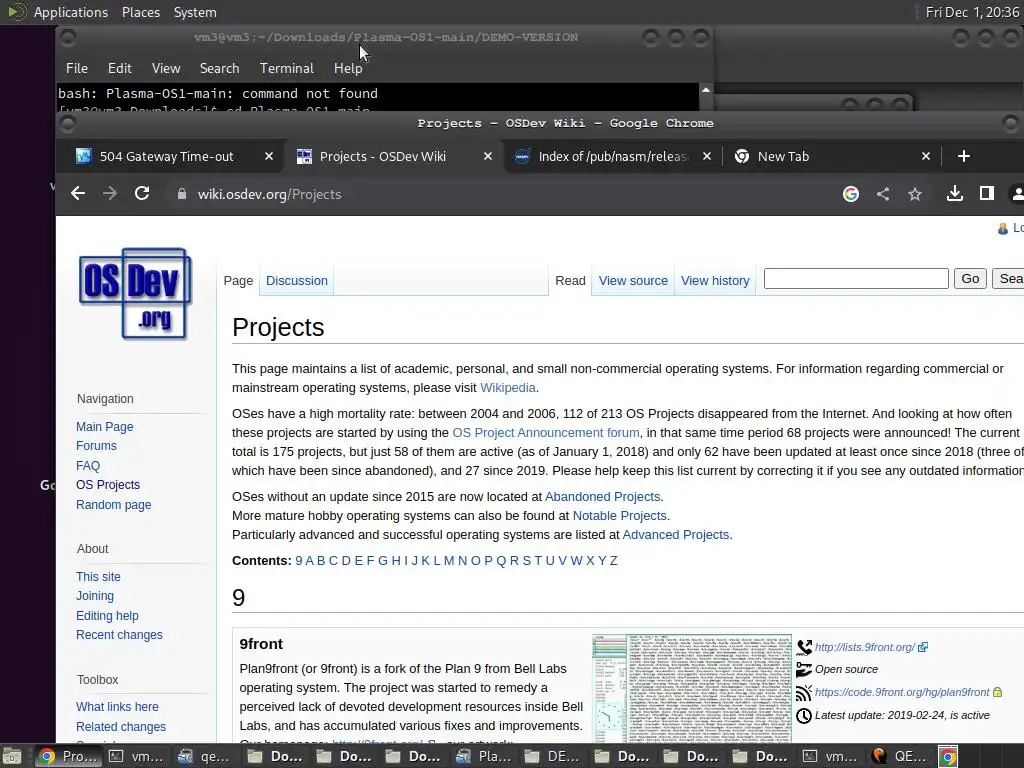Open the View source tab
This screenshot has width=1024, height=768.
click(633, 280)
